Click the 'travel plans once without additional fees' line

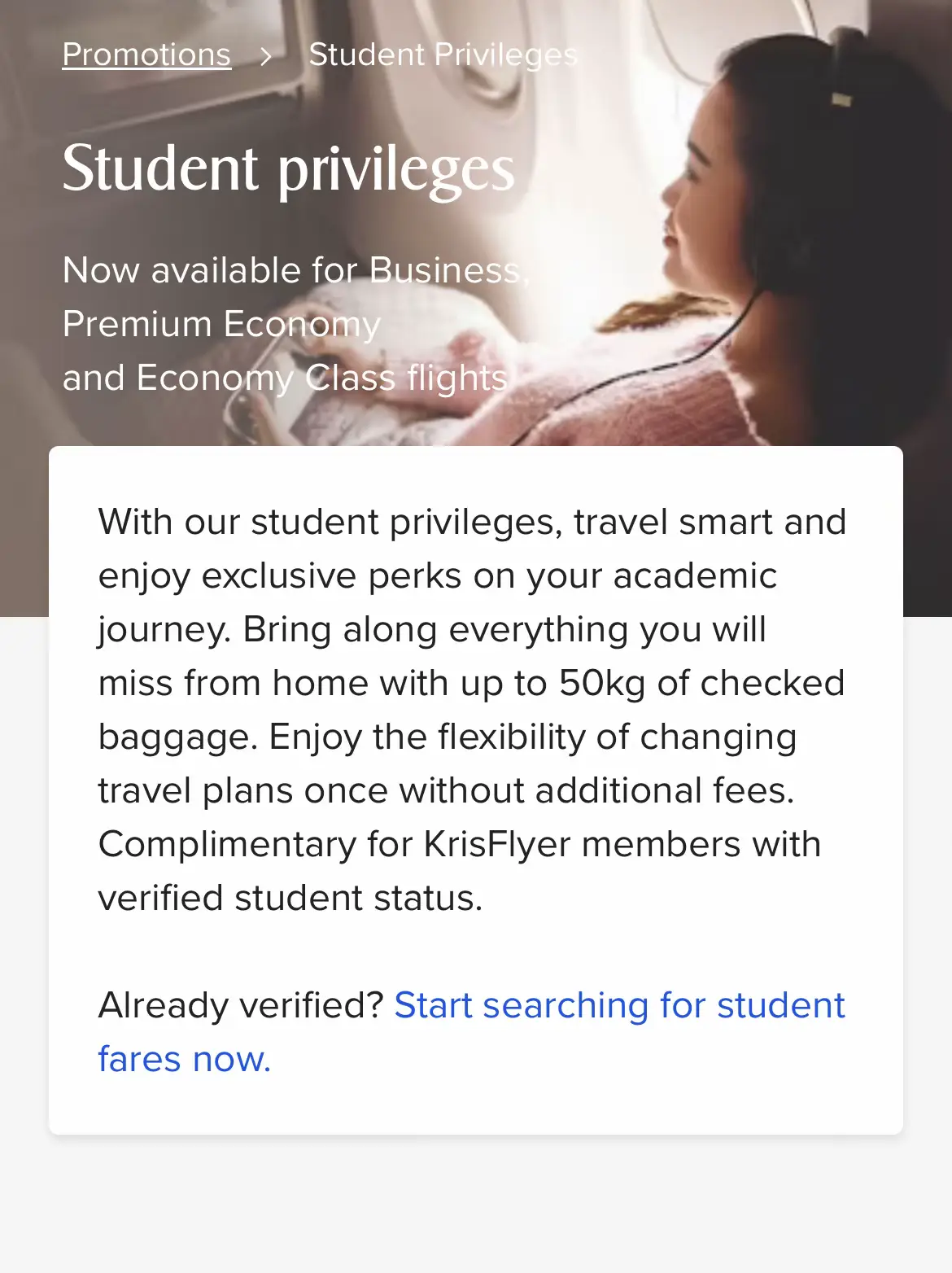[x=446, y=790]
